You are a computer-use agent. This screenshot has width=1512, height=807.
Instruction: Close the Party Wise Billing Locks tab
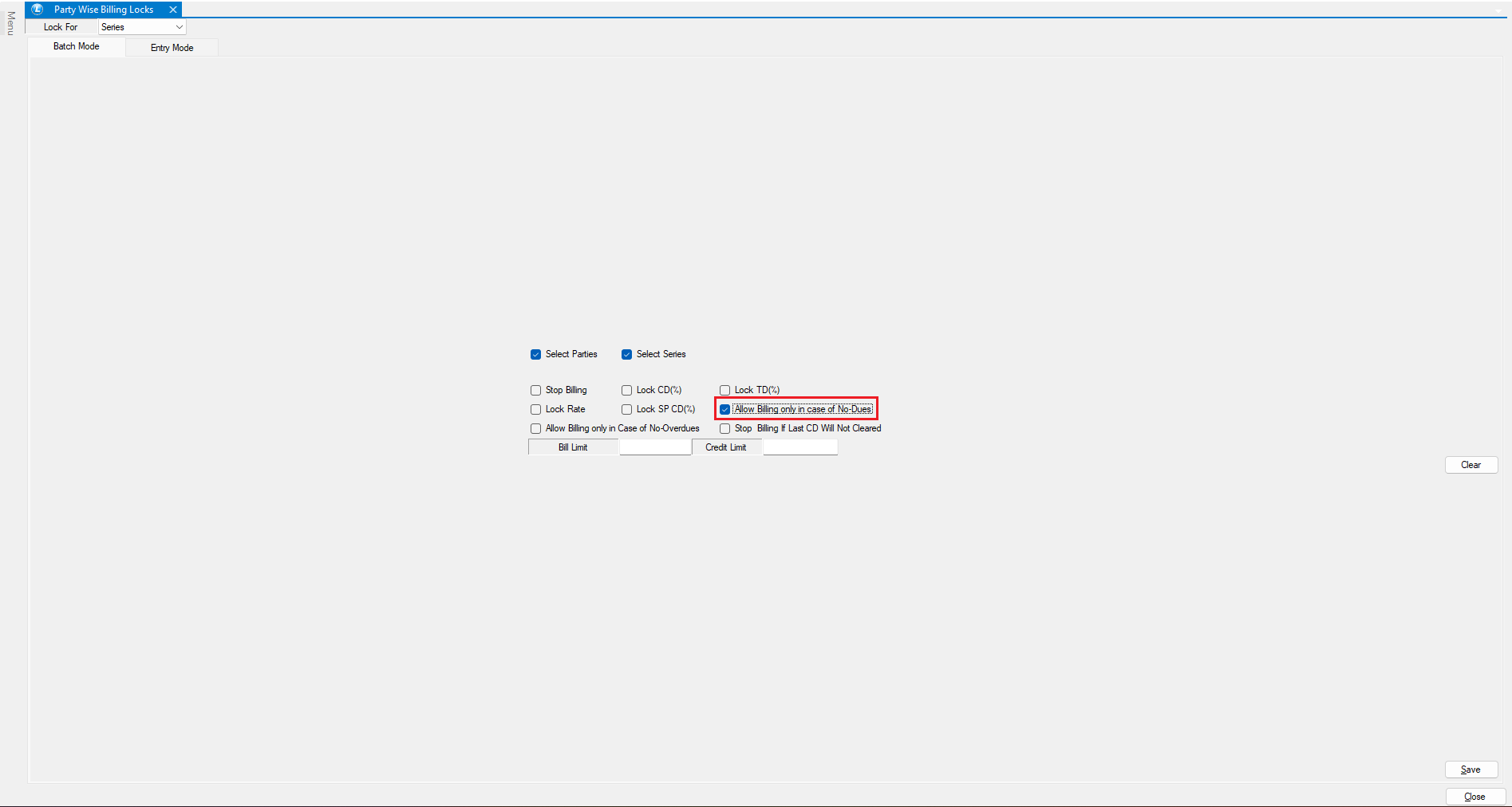[x=172, y=10]
